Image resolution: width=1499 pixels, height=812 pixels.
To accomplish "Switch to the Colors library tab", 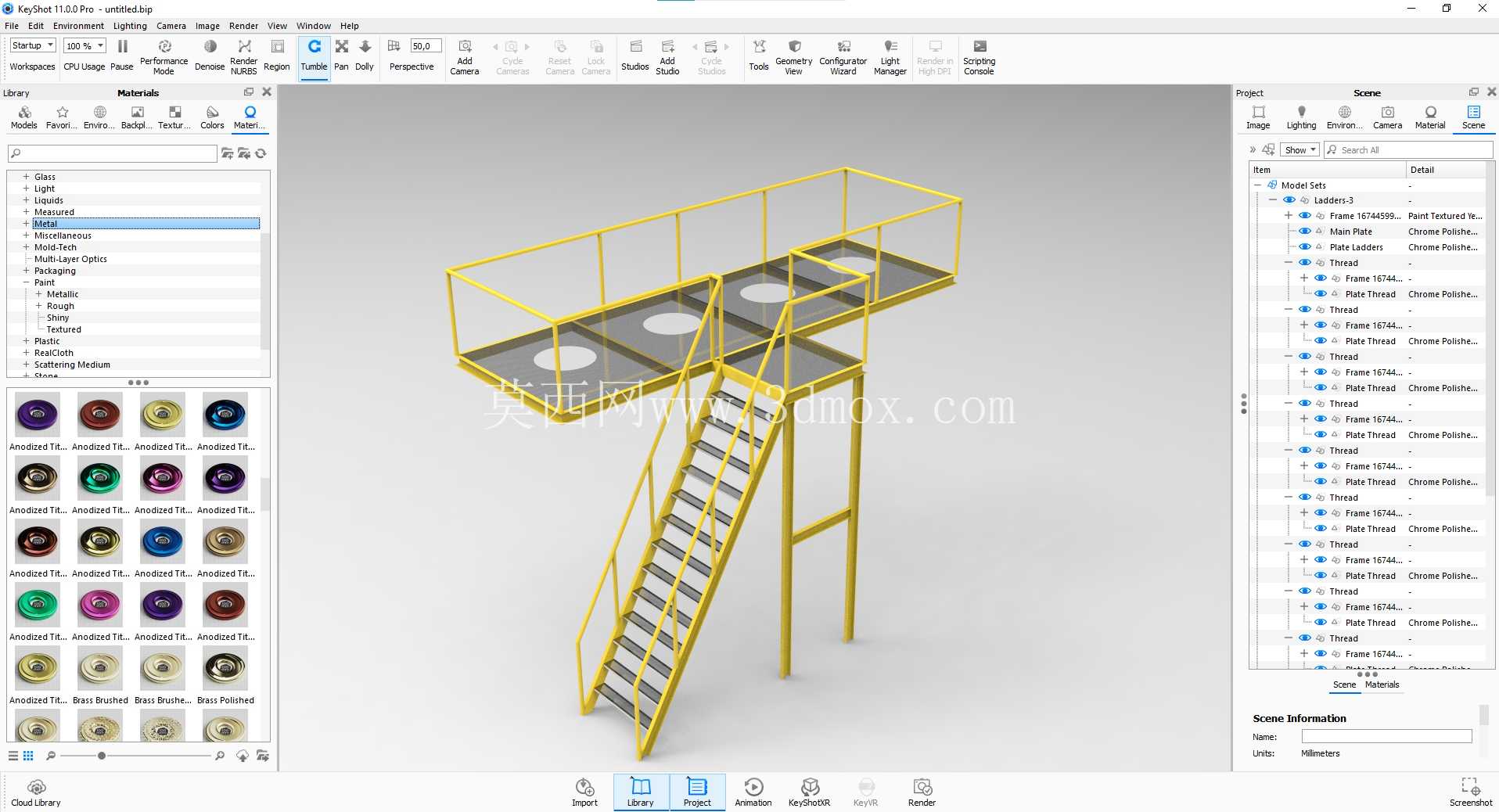I will [212, 117].
